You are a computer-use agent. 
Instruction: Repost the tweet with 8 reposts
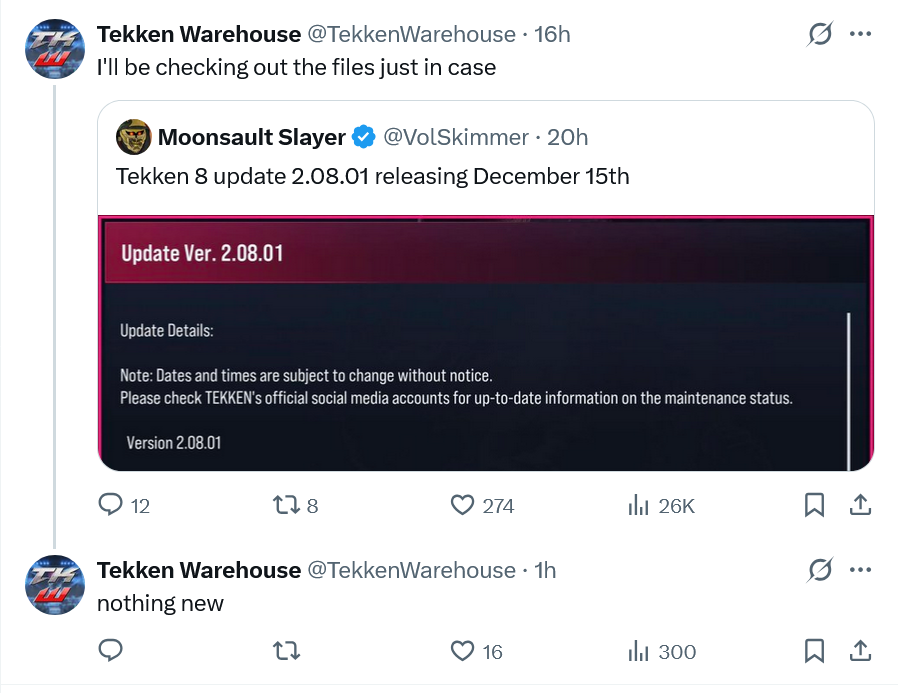(x=286, y=505)
